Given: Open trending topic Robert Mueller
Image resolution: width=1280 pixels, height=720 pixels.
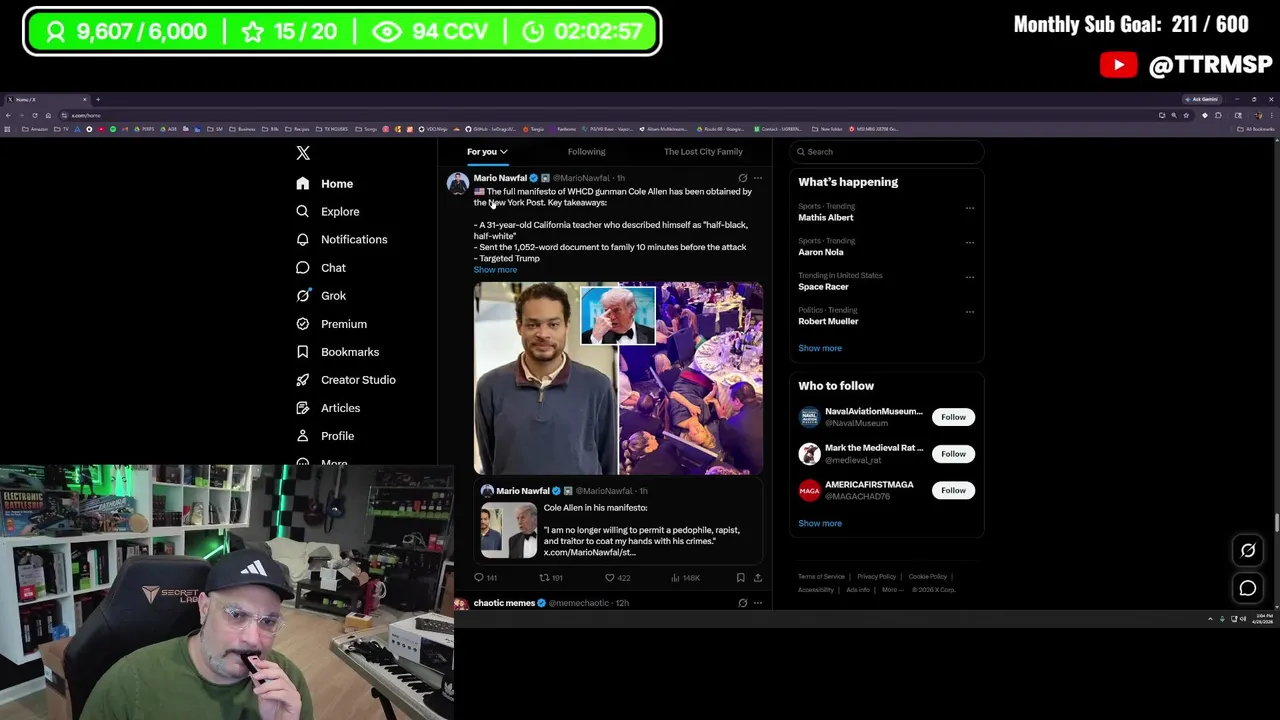Looking at the screenshot, I should pos(828,321).
